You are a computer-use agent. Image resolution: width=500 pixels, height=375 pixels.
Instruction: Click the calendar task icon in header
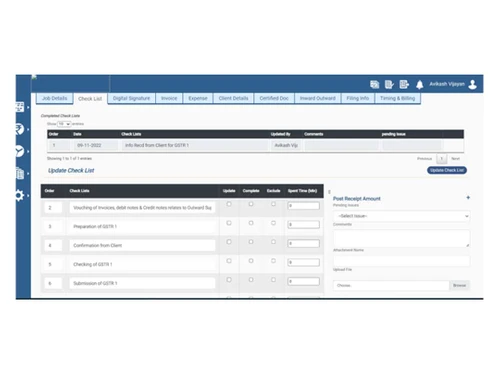(x=374, y=84)
